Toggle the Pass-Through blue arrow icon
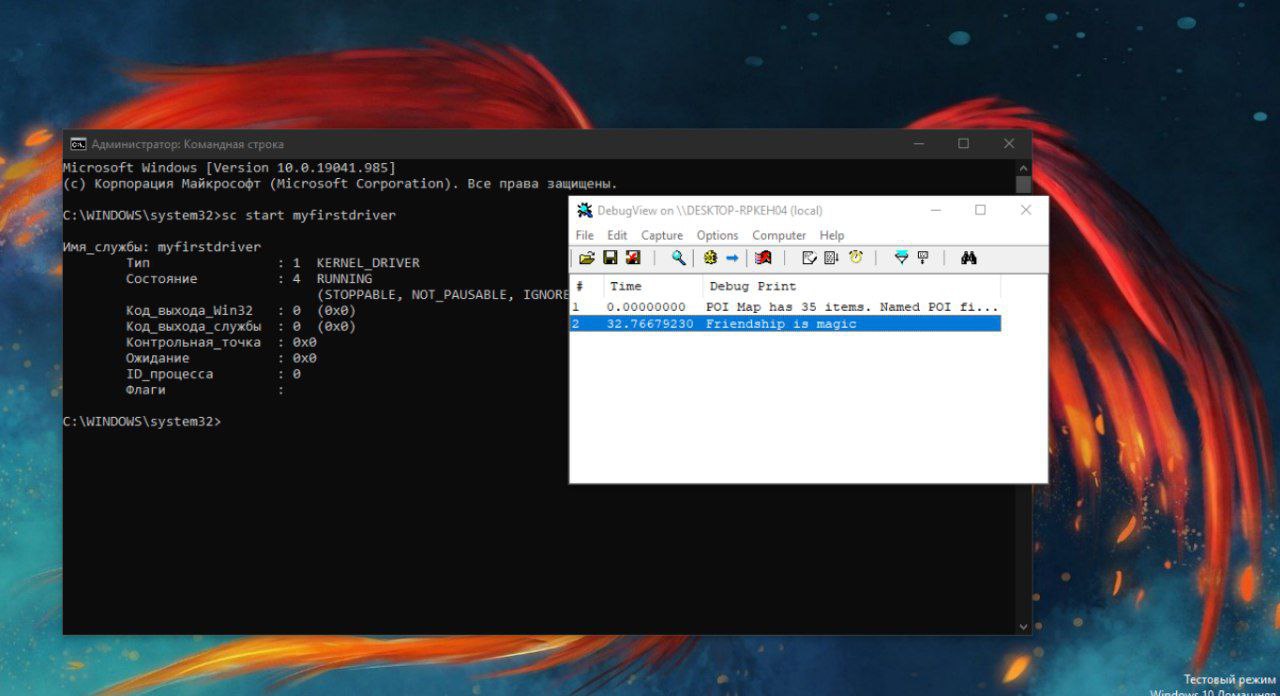 (x=732, y=258)
